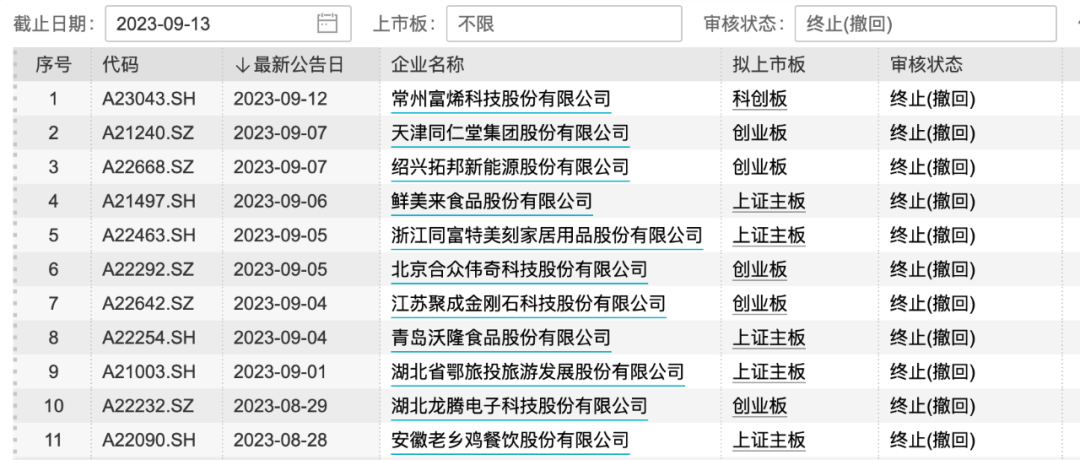Open company link 青岛沃隆食品股份有限公司
Viewport: 1080px width, 460px height.
[501, 338]
